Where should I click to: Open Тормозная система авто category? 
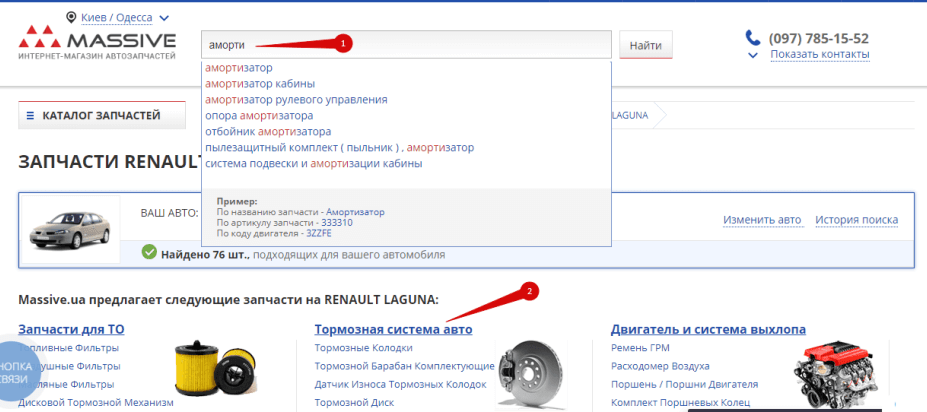393,329
